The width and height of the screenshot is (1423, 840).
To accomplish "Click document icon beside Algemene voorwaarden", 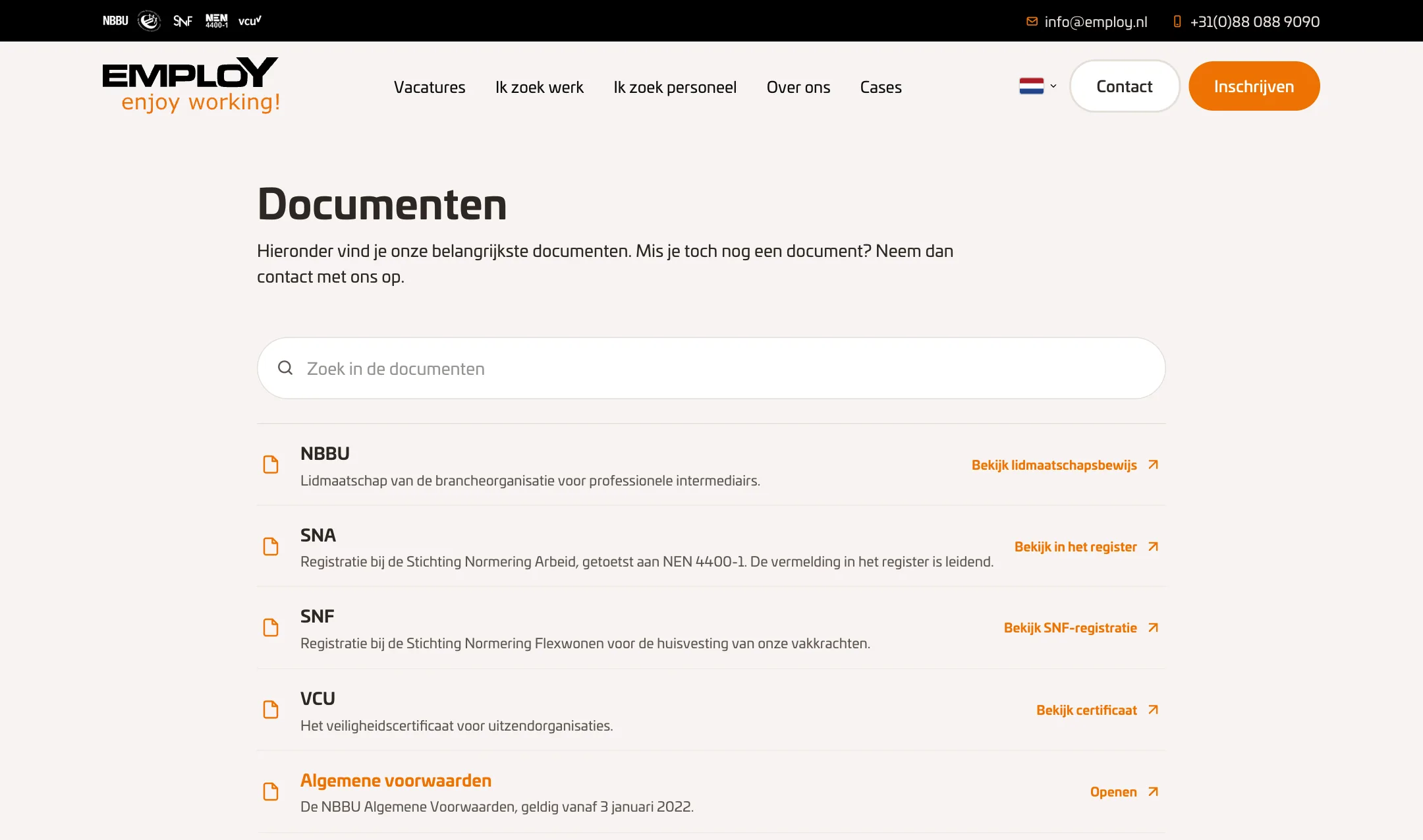I will pyautogui.click(x=271, y=791).
